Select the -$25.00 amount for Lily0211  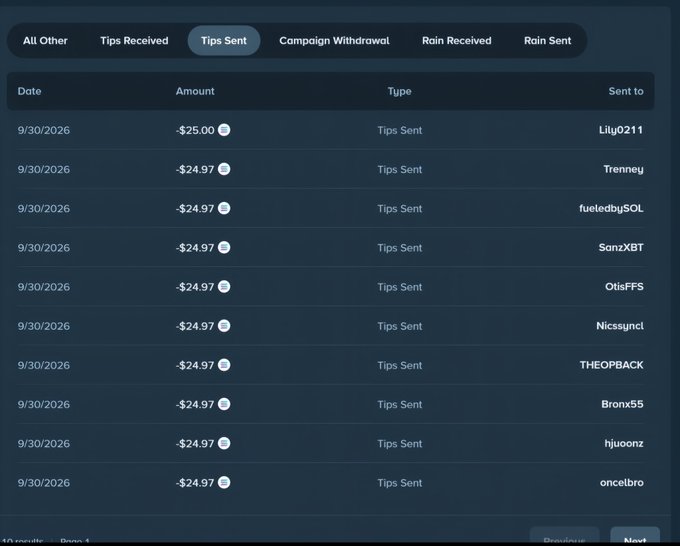click(x=195, y=130)
